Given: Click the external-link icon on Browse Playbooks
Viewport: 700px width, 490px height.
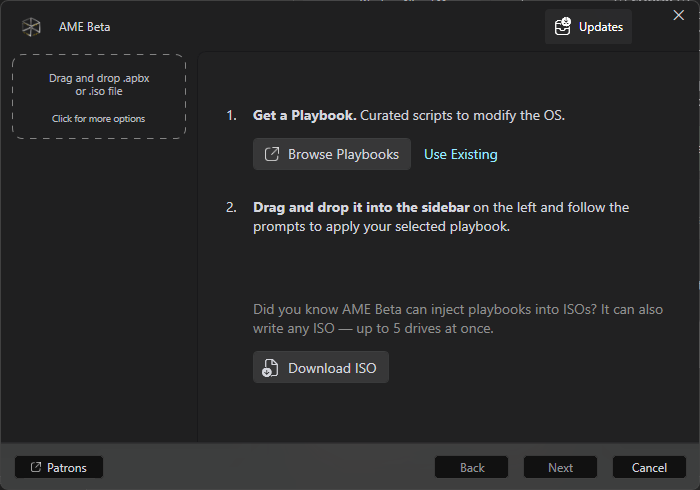Looking at the screenshot, I should point(271,154).
